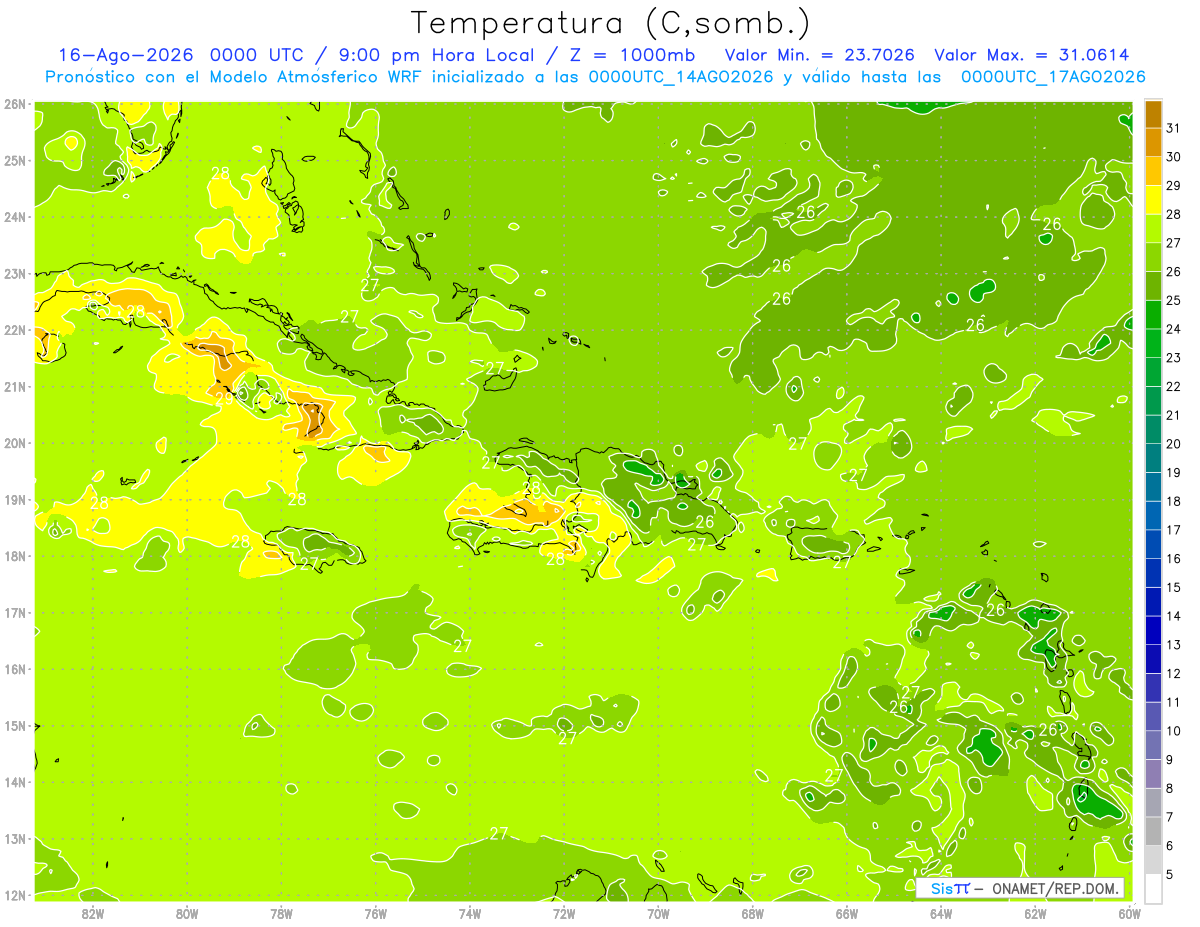Click legend value 5 on the color bar
The width and height of the screenshot is (1200, 927).
pos(1169,874)
